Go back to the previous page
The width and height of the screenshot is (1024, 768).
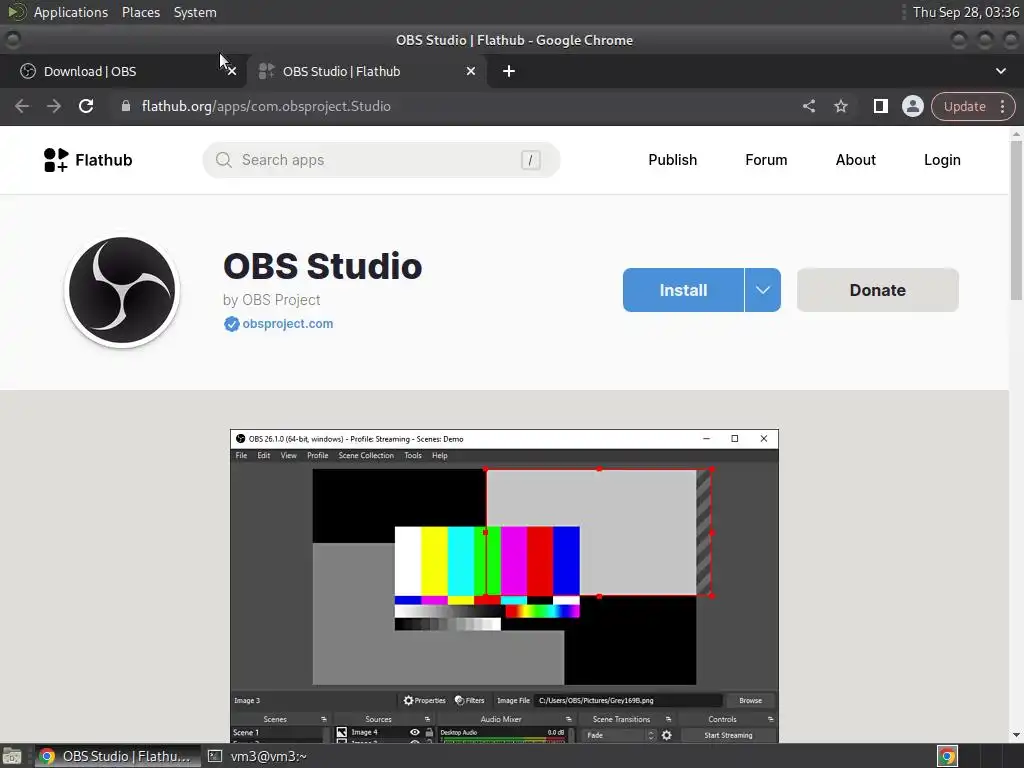pos(22,106)
